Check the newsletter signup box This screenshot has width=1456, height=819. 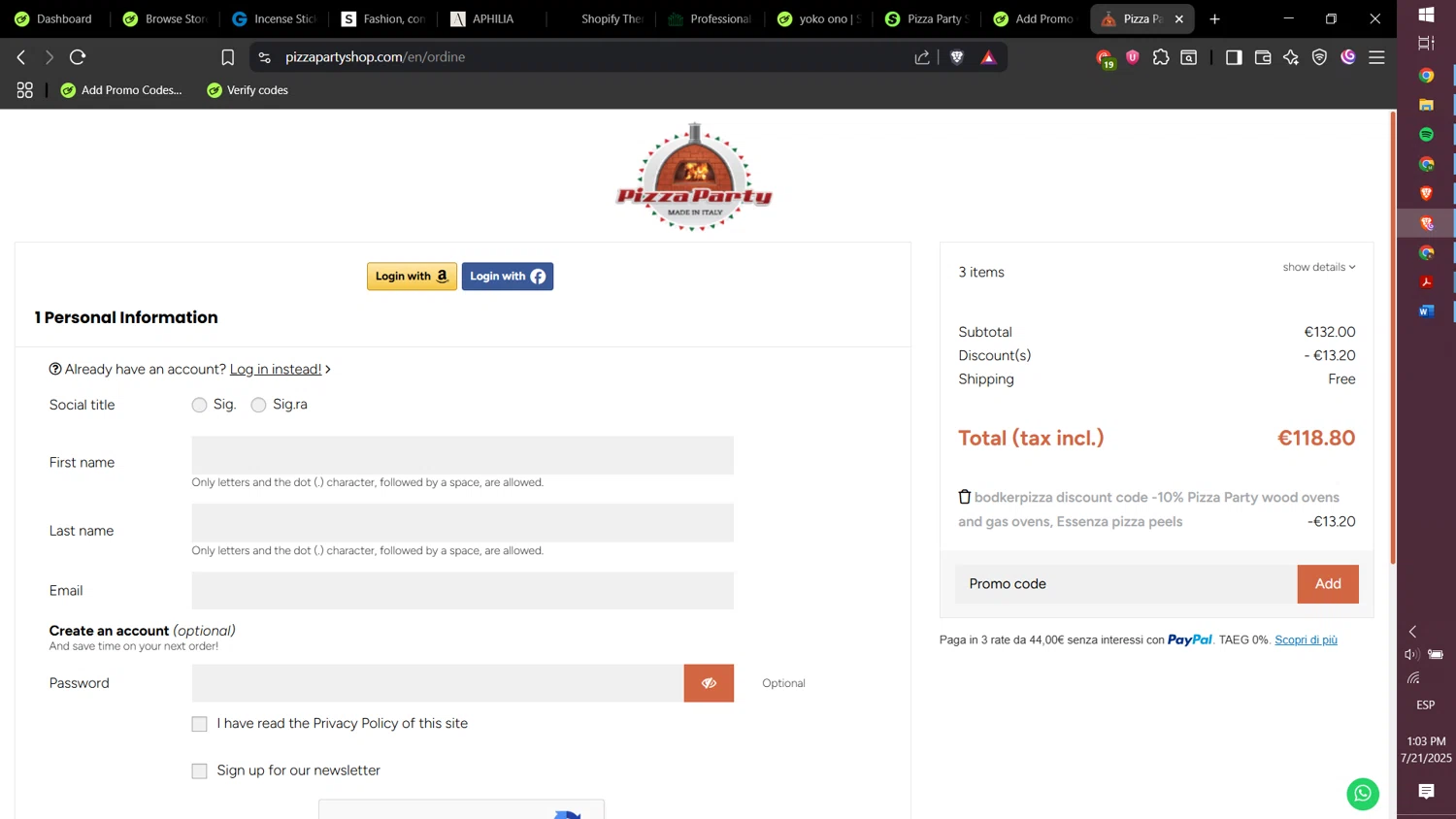click(x=199, y=770)
